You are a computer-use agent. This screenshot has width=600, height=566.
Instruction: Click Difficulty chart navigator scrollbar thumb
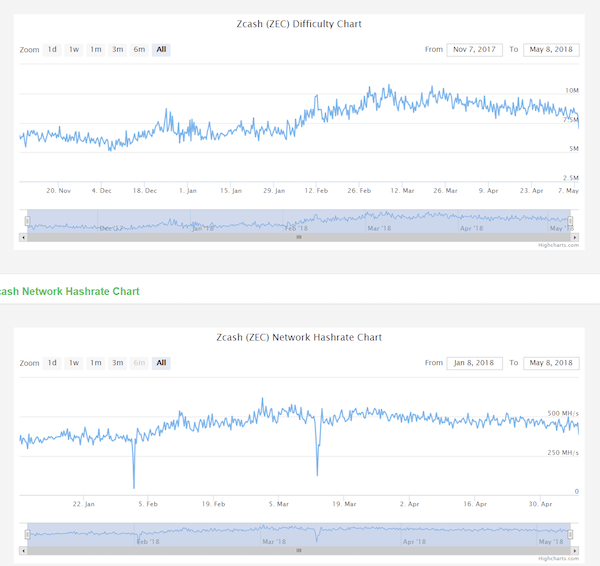point(299,238)
